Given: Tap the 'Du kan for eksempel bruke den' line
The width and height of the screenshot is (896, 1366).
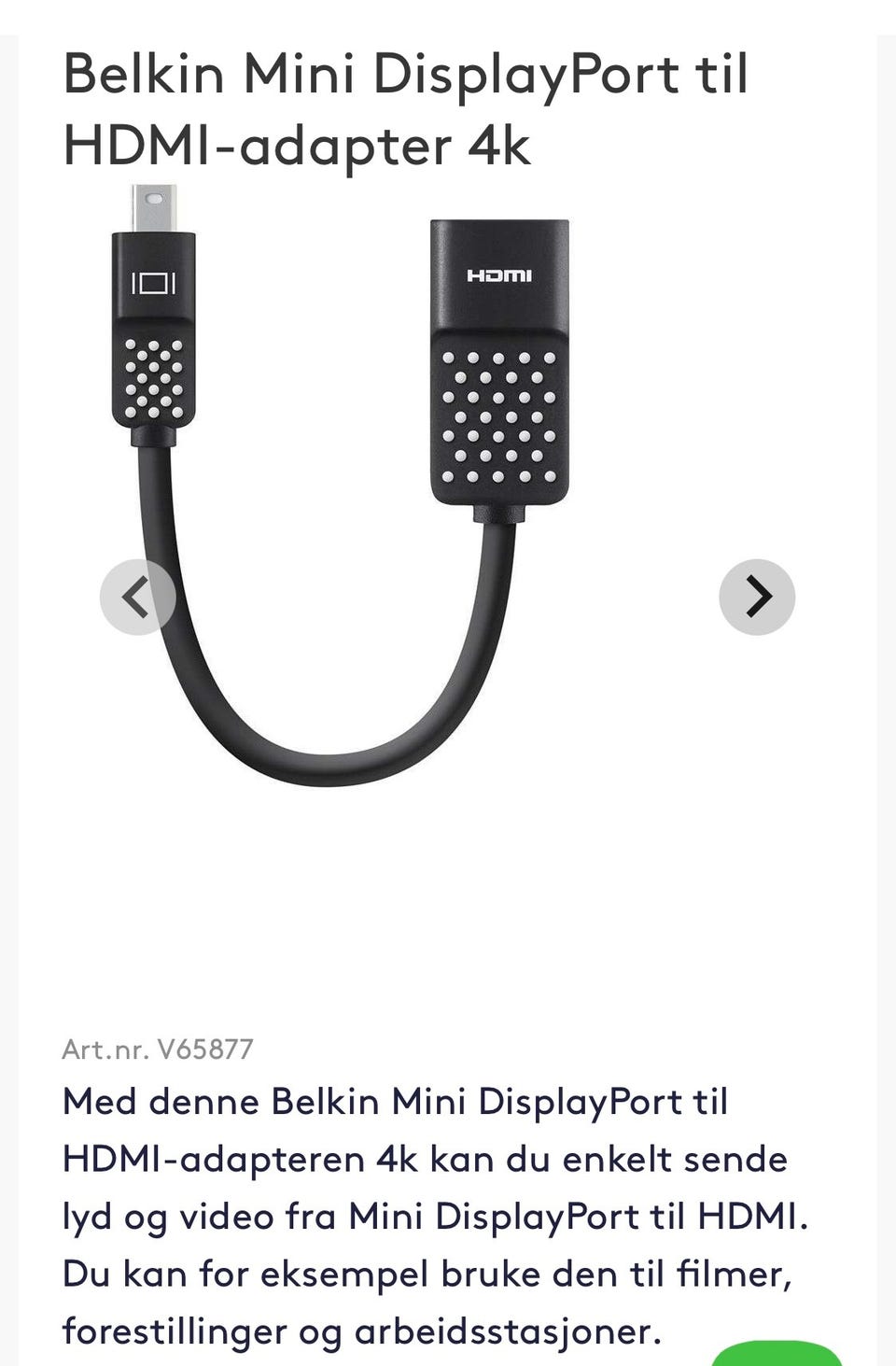Looking at the screenshot, I should [427, 1274].
